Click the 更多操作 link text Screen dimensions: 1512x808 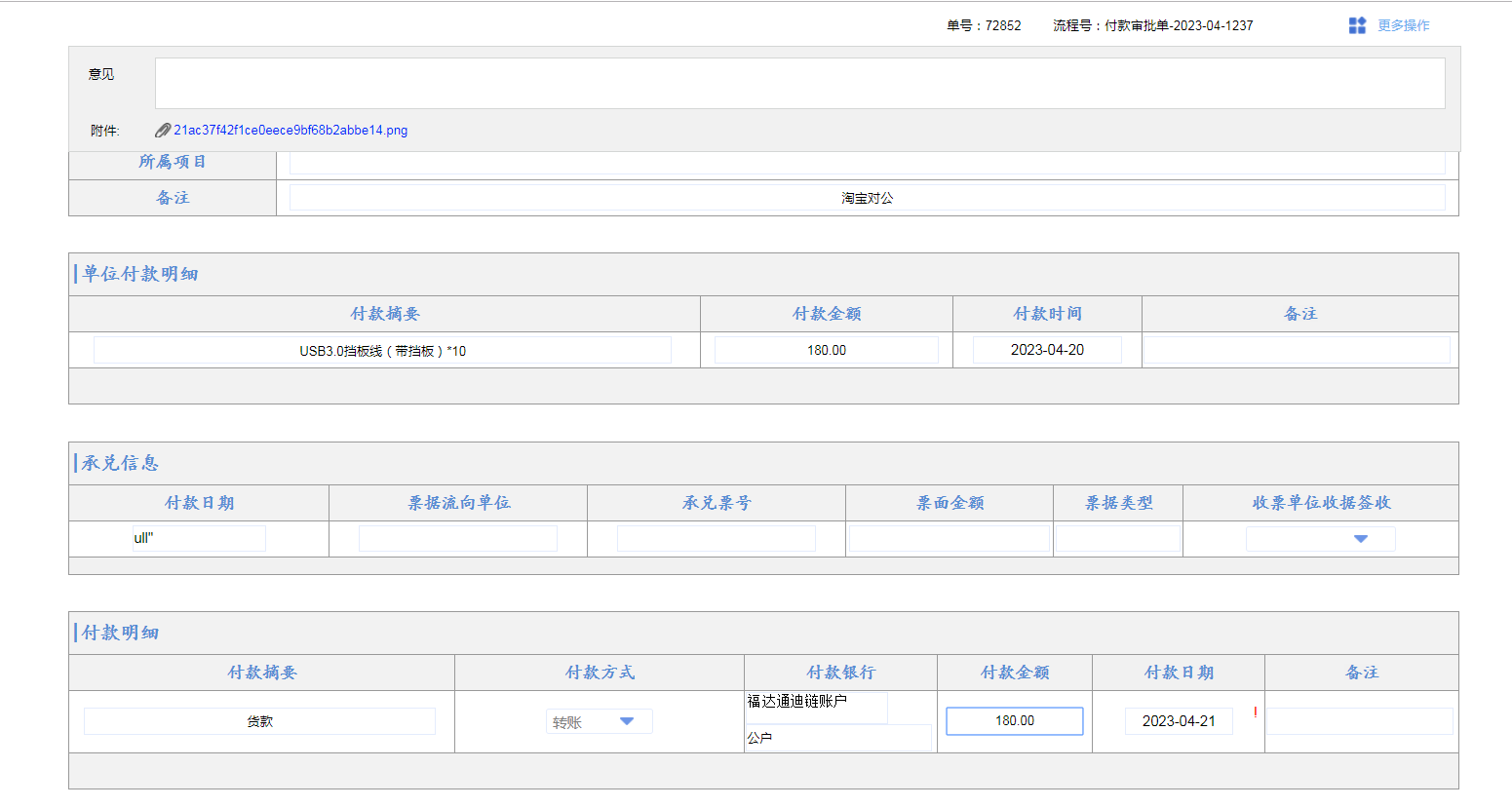click(x=1403, y=25)
